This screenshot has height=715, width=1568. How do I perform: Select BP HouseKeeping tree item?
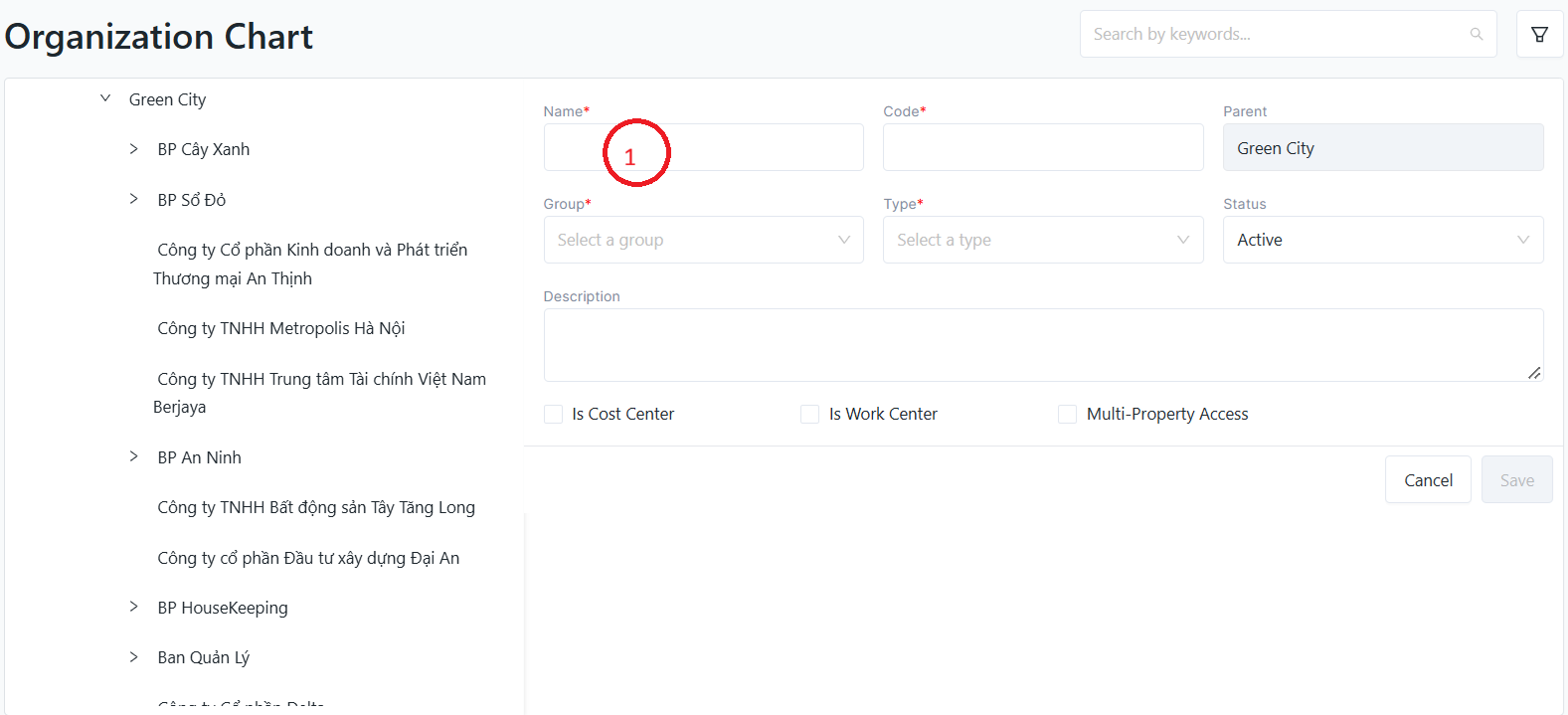(x=223, y=608)
